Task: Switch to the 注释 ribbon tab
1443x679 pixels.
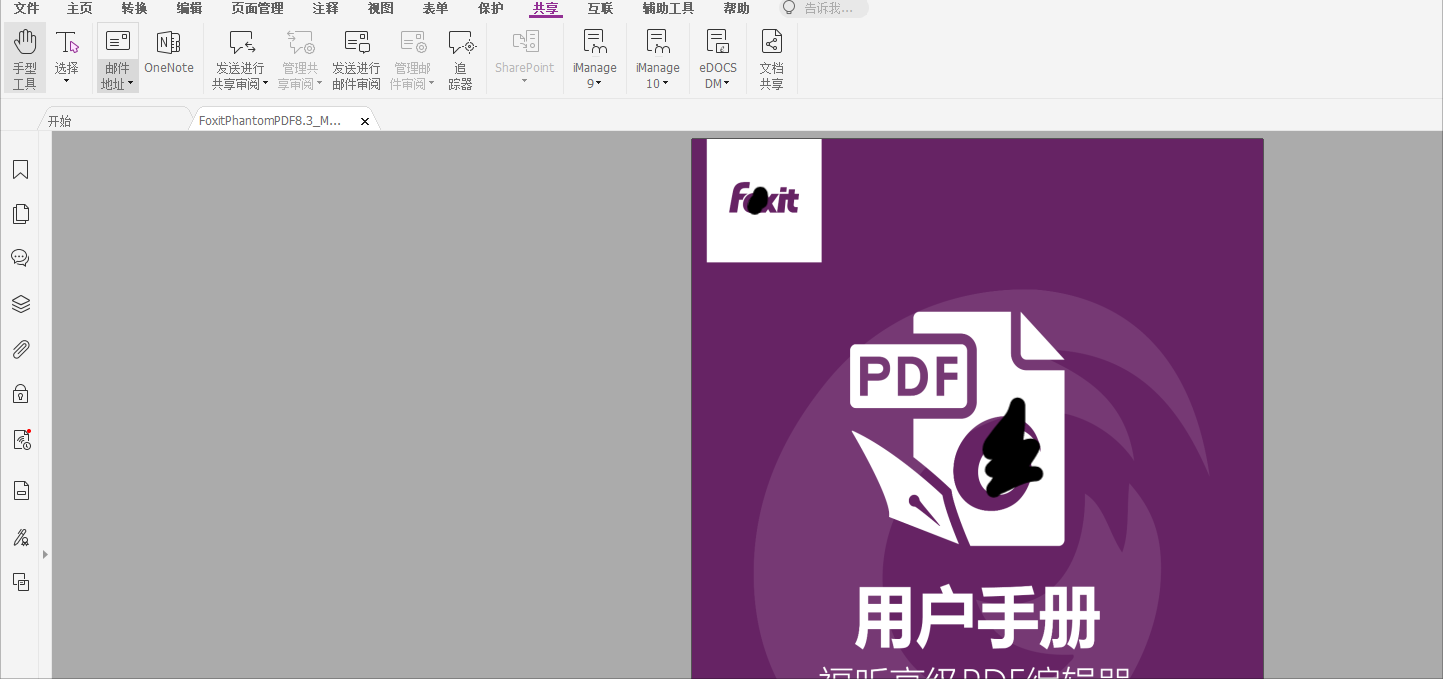Action: pyautogui.click(x=325, y=8)
